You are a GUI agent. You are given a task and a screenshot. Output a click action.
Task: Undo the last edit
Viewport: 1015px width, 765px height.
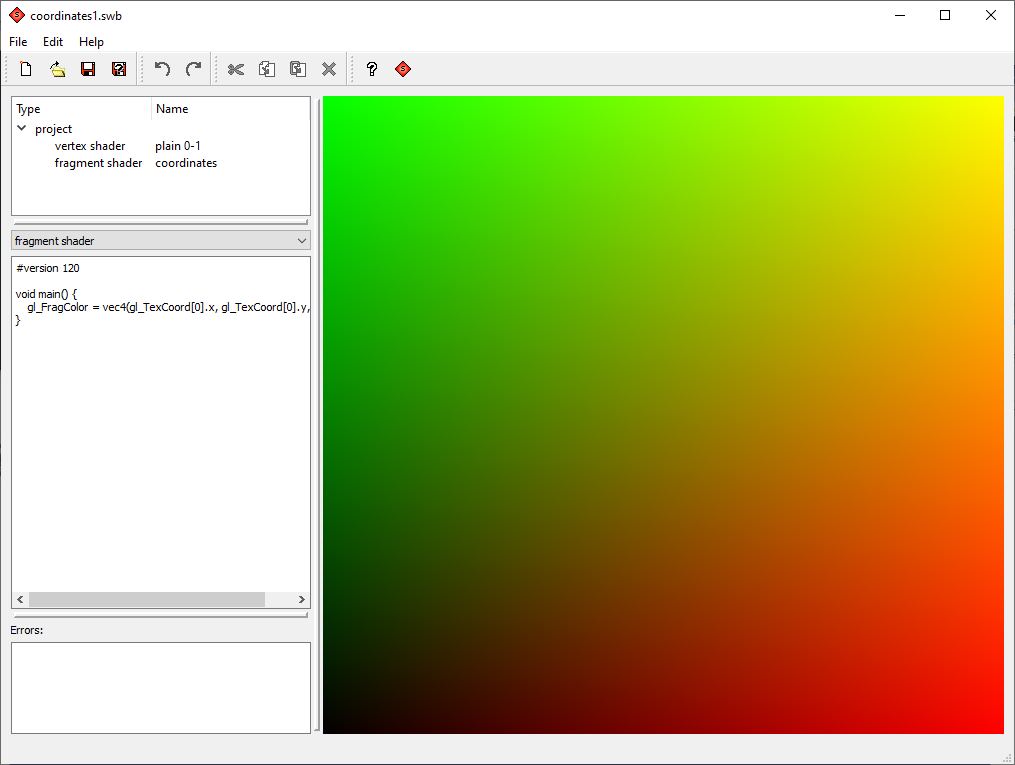[162, 69]
